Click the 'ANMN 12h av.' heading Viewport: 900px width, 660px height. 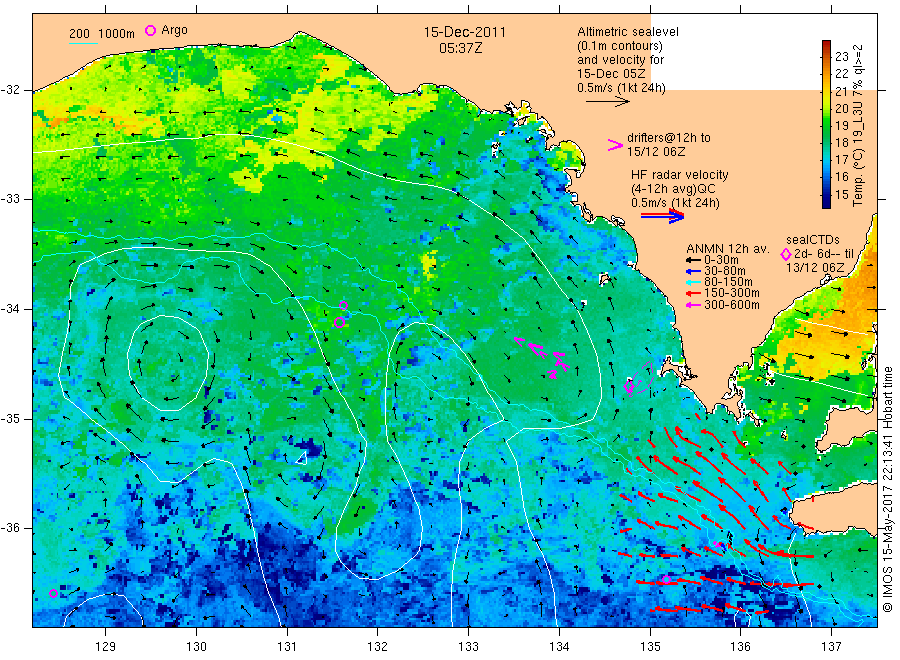(728, 249)
